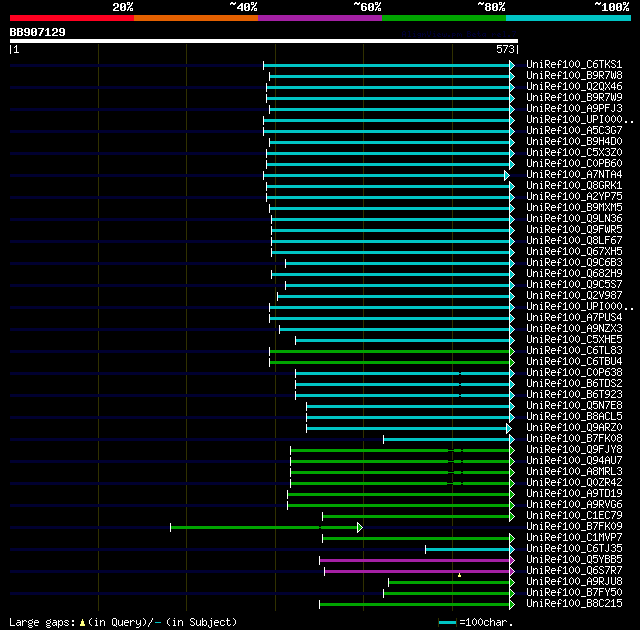The width and height of the screenshot is (640, 630).
Task: Select the query sequence name BB907129
Action: pyautogui.click(x=38, y=32)
